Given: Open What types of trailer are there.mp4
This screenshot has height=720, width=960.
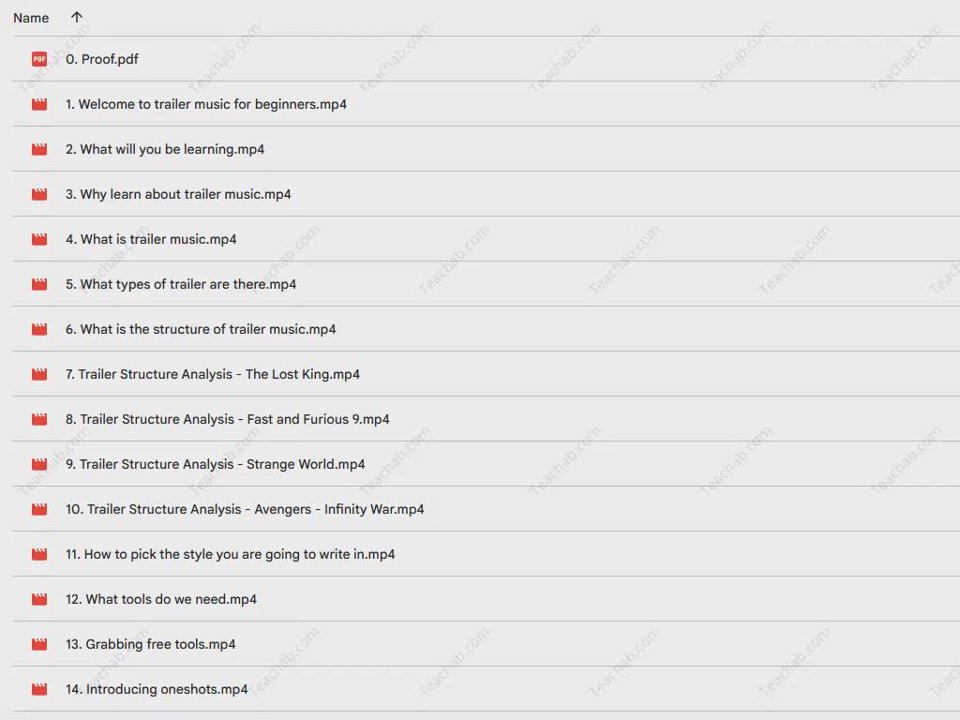Looking at the screenshot, I should point(181,285).
